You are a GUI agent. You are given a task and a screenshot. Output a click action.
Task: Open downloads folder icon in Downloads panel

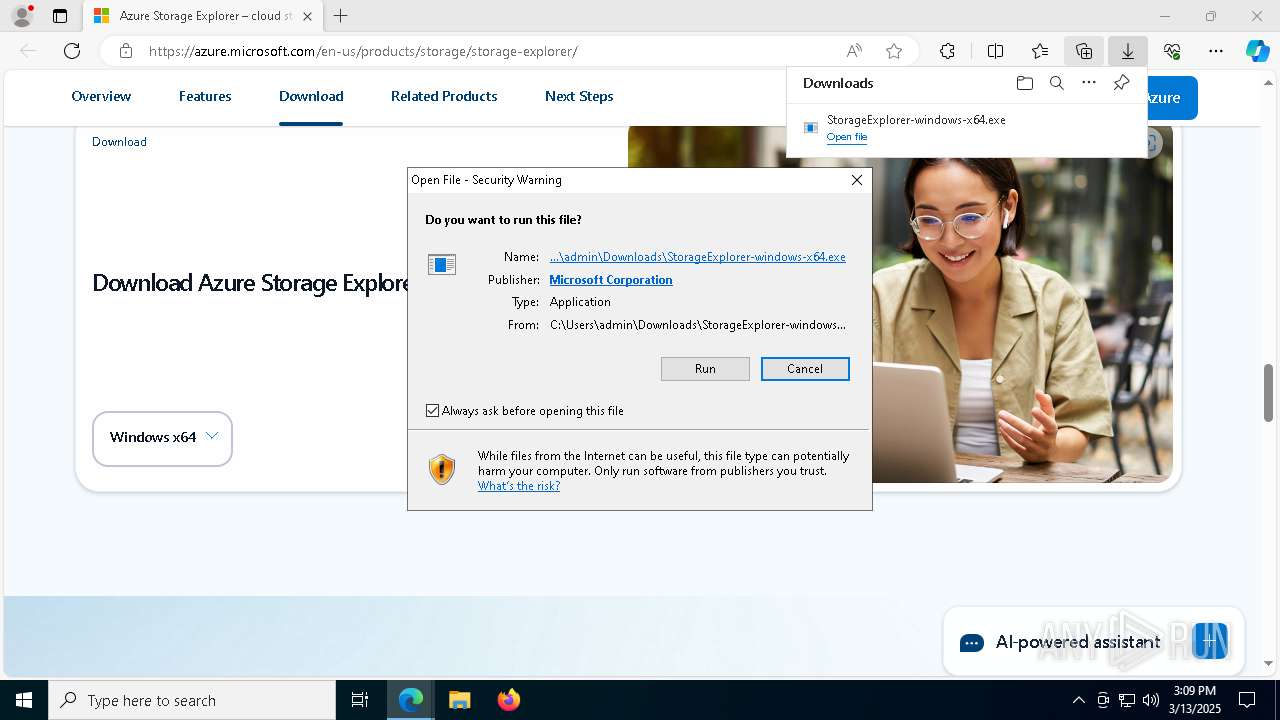click(1024, 83)
